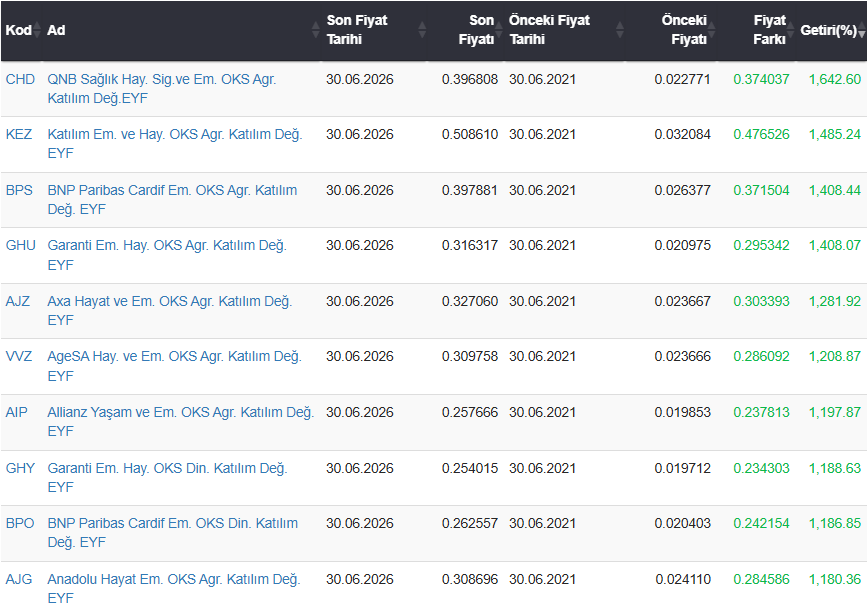Open KEZ fund code link
867x611 pixels.
coord(19,134)
